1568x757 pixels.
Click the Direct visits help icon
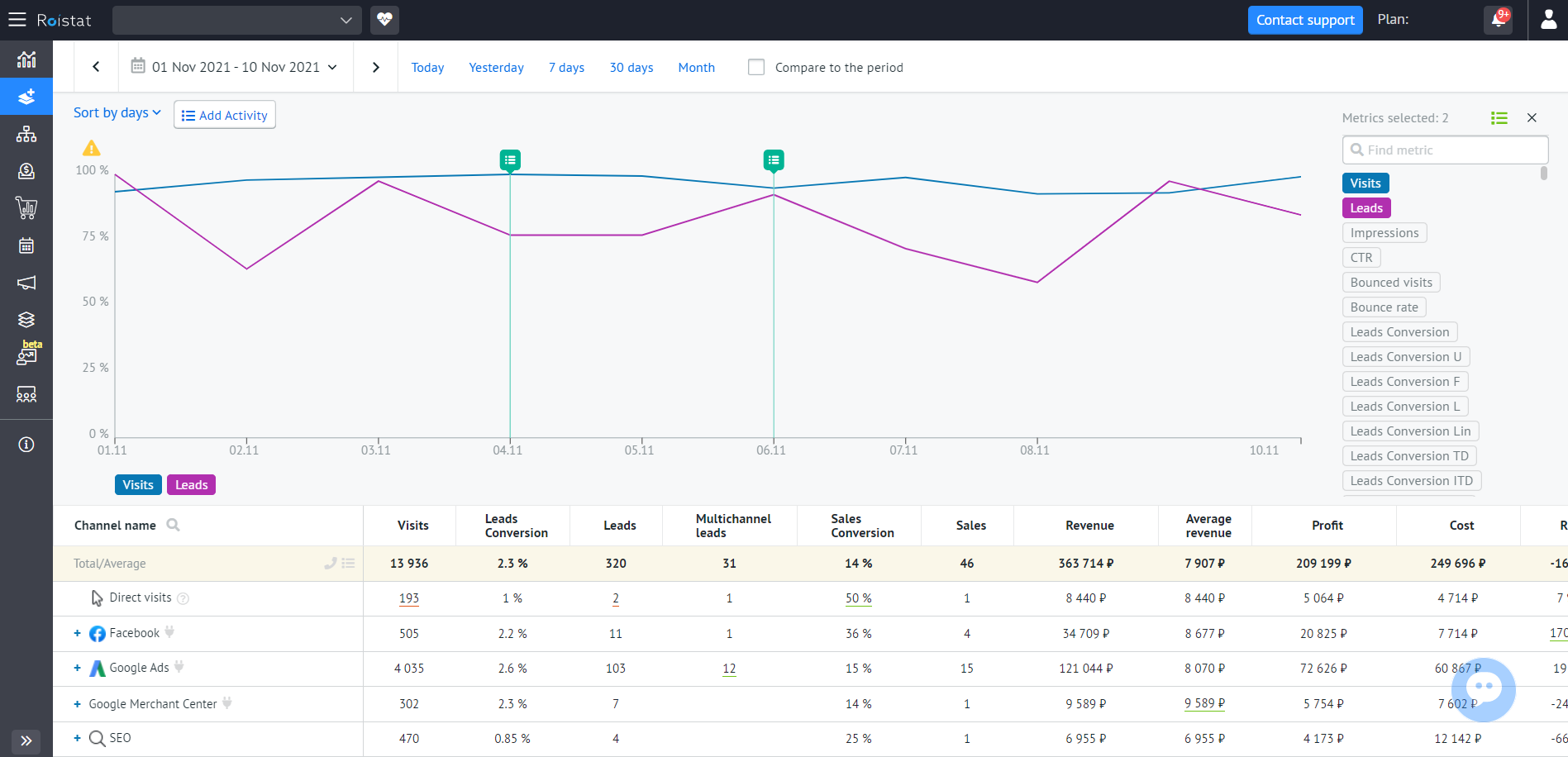coord(183,598)
